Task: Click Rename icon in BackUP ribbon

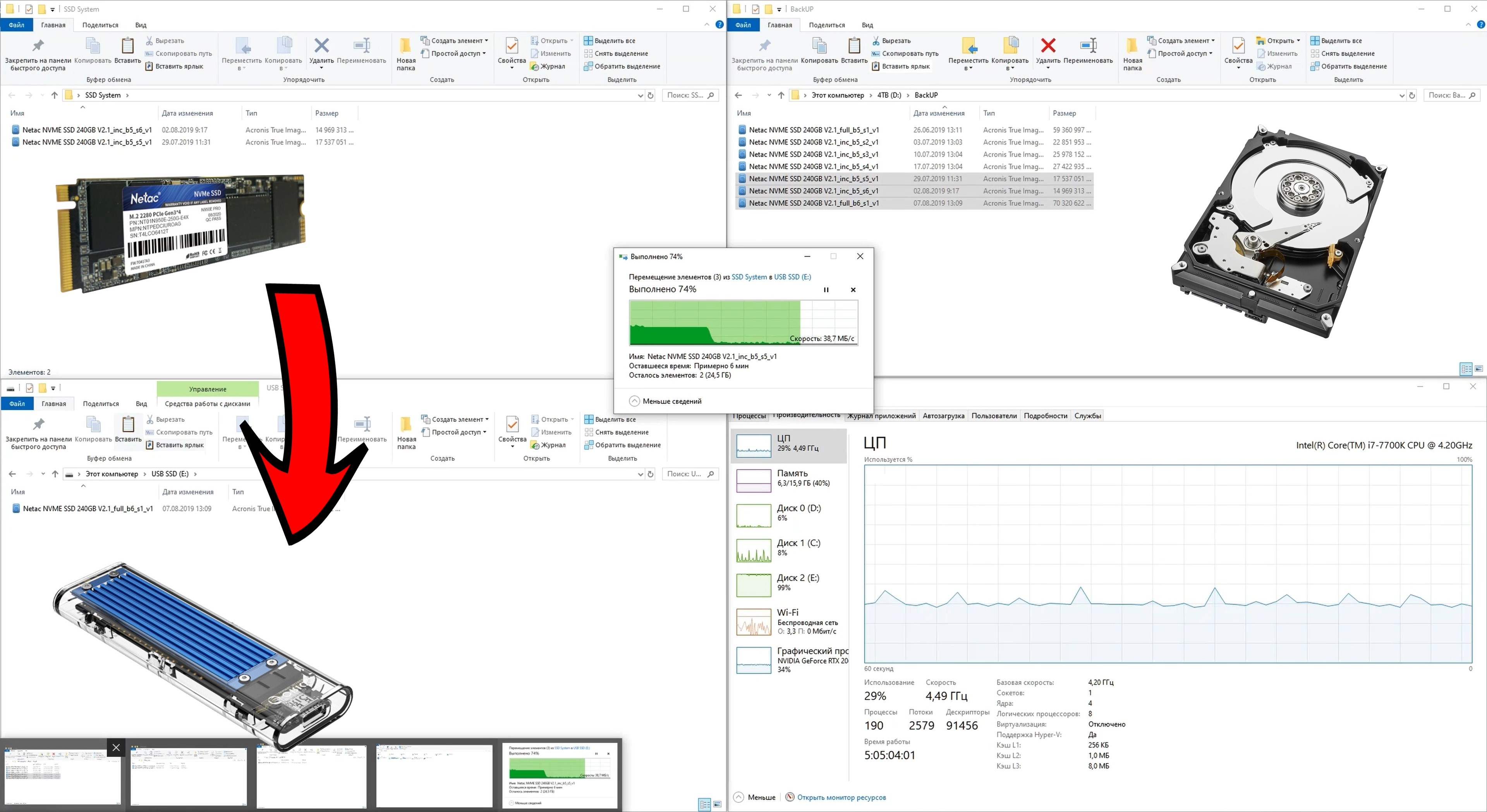Action: pos(1087,46)
